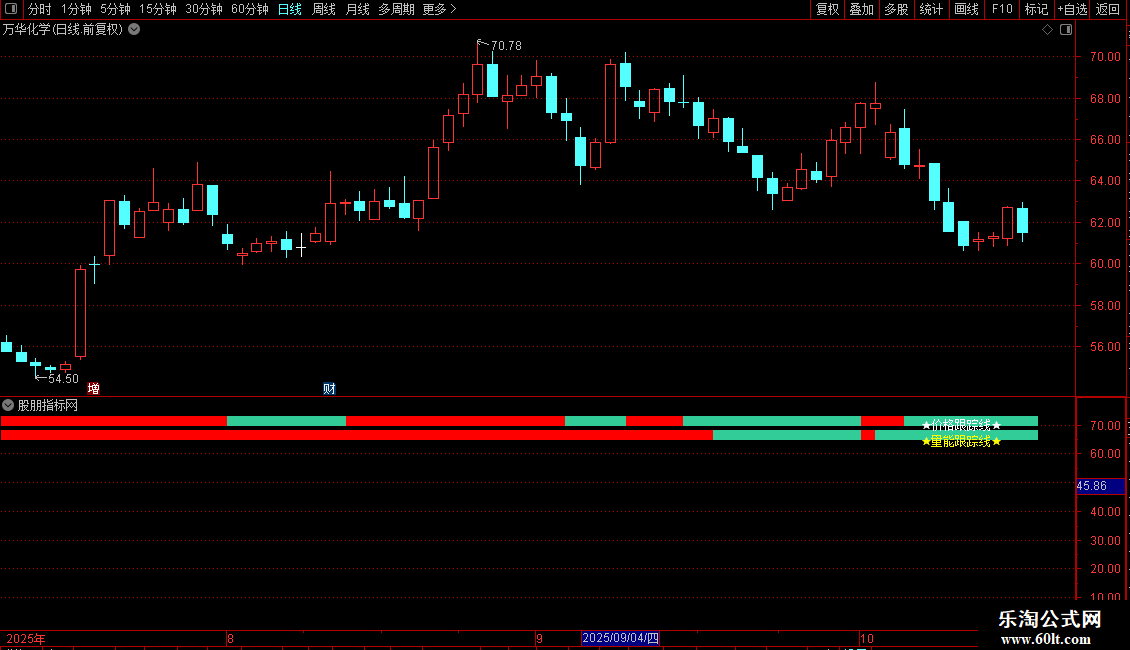Add stock via +自选 button
Image resolution: width=1130 pixels, height=650 pixels.
pyautogui.click(x=1072, y=9)
